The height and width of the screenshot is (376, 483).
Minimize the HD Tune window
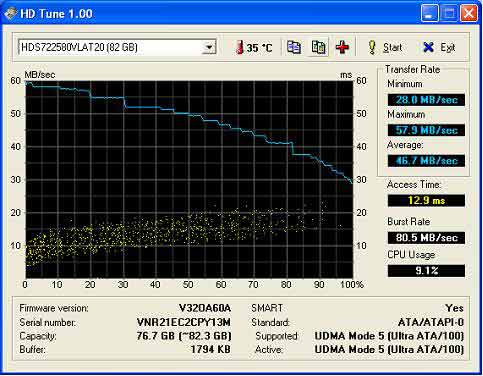430,14
